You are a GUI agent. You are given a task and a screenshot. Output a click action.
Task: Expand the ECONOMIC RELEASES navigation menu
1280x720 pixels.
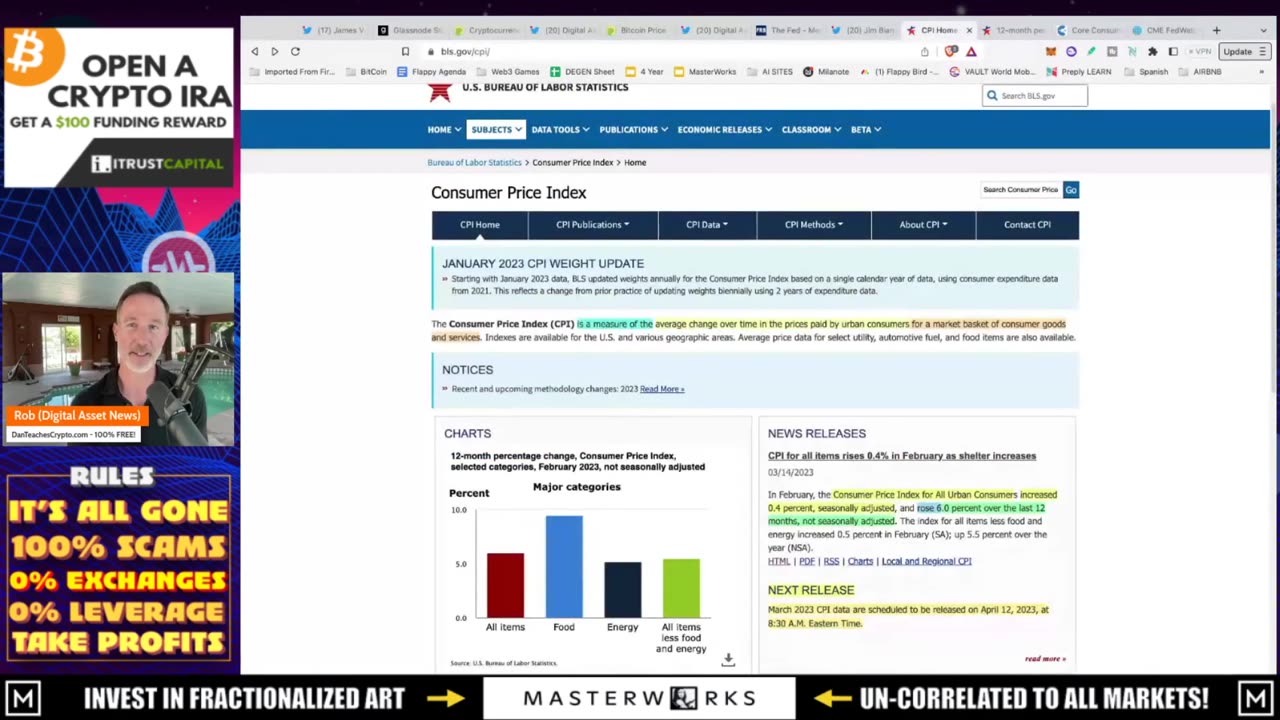point(724,129)
